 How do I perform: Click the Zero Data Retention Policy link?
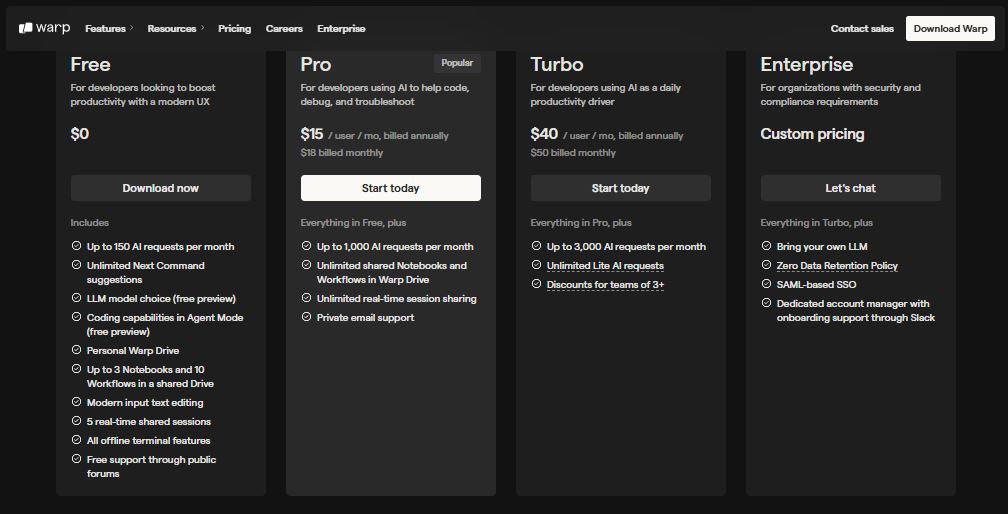(837, 265)
